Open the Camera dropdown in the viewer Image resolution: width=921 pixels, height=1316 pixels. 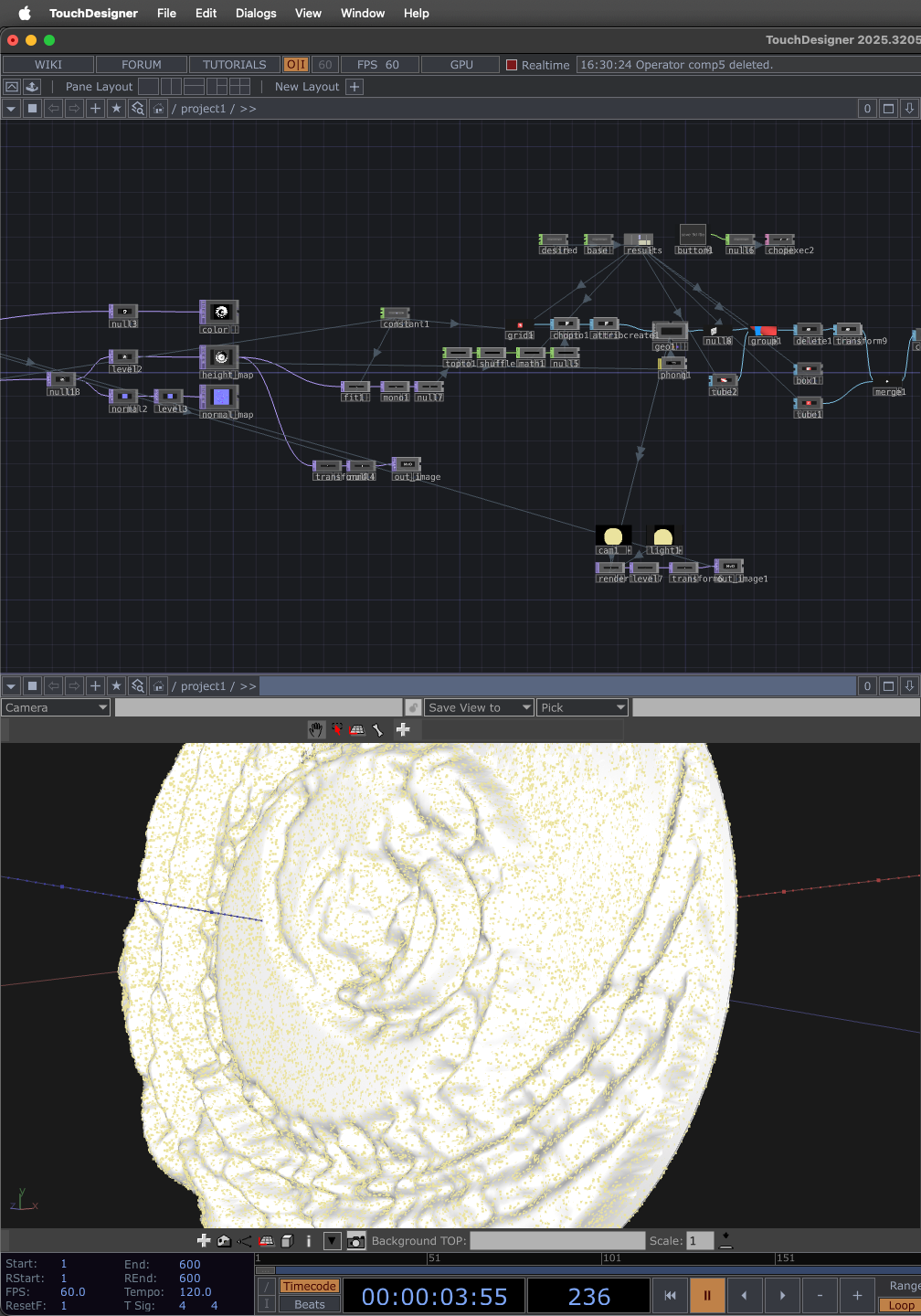pyautogui.click(x=55, y=707)
